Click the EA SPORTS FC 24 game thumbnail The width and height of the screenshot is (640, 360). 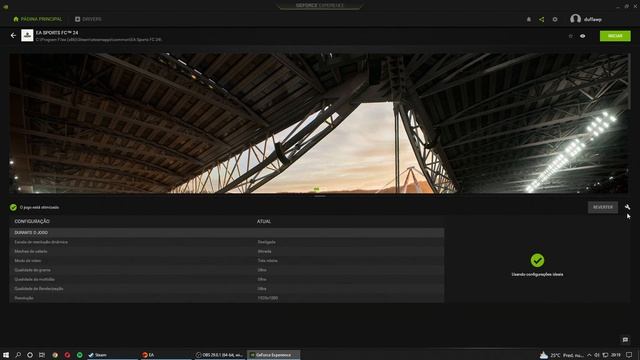(x=27, y=36)
